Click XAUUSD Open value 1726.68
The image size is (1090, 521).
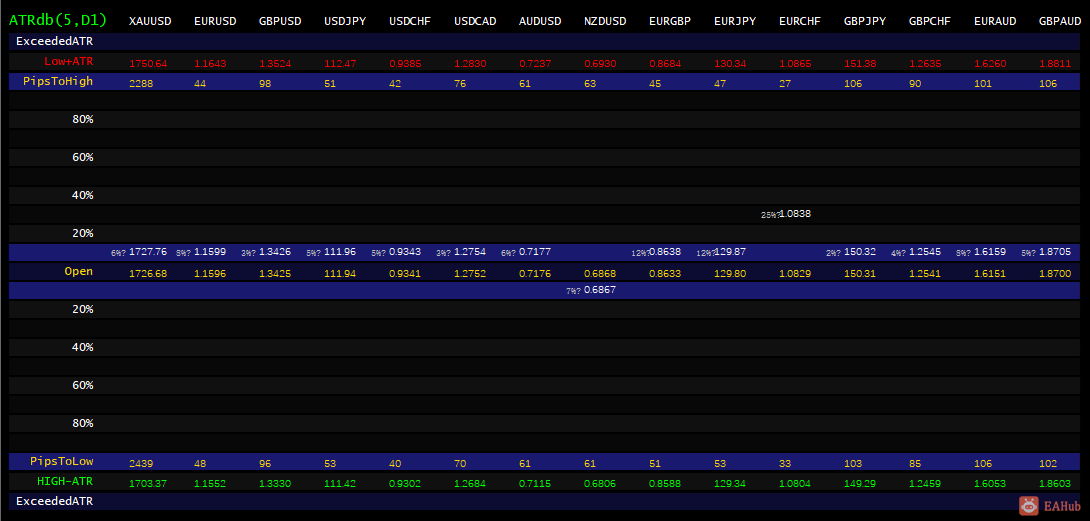pos(148,274)
